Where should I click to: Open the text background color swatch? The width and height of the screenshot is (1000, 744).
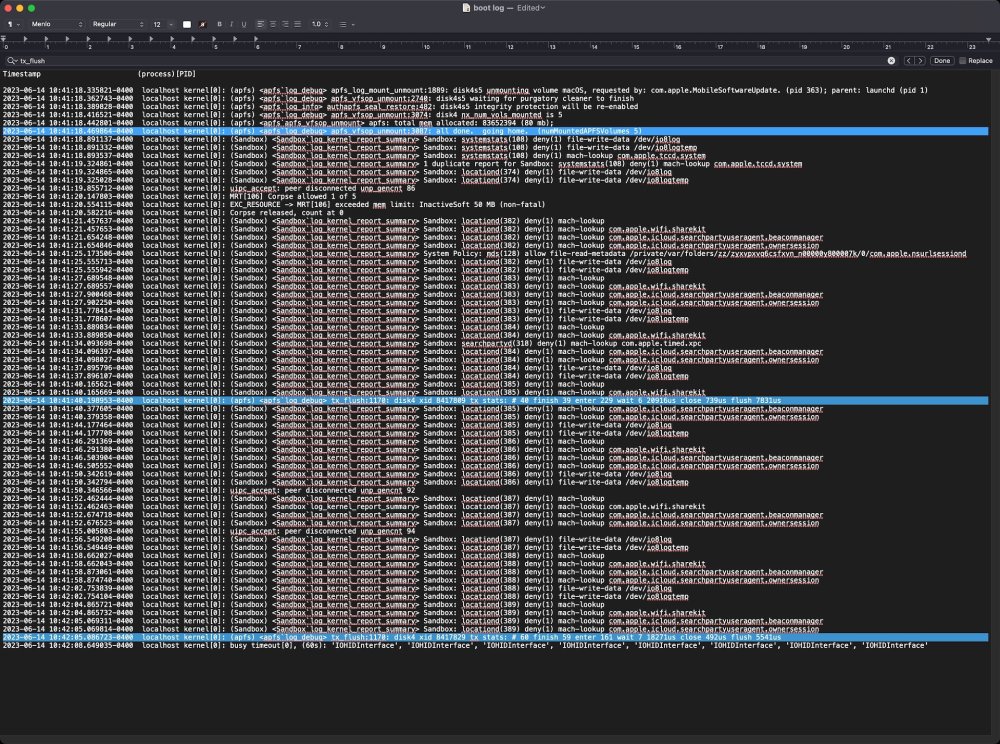point(203,24)
